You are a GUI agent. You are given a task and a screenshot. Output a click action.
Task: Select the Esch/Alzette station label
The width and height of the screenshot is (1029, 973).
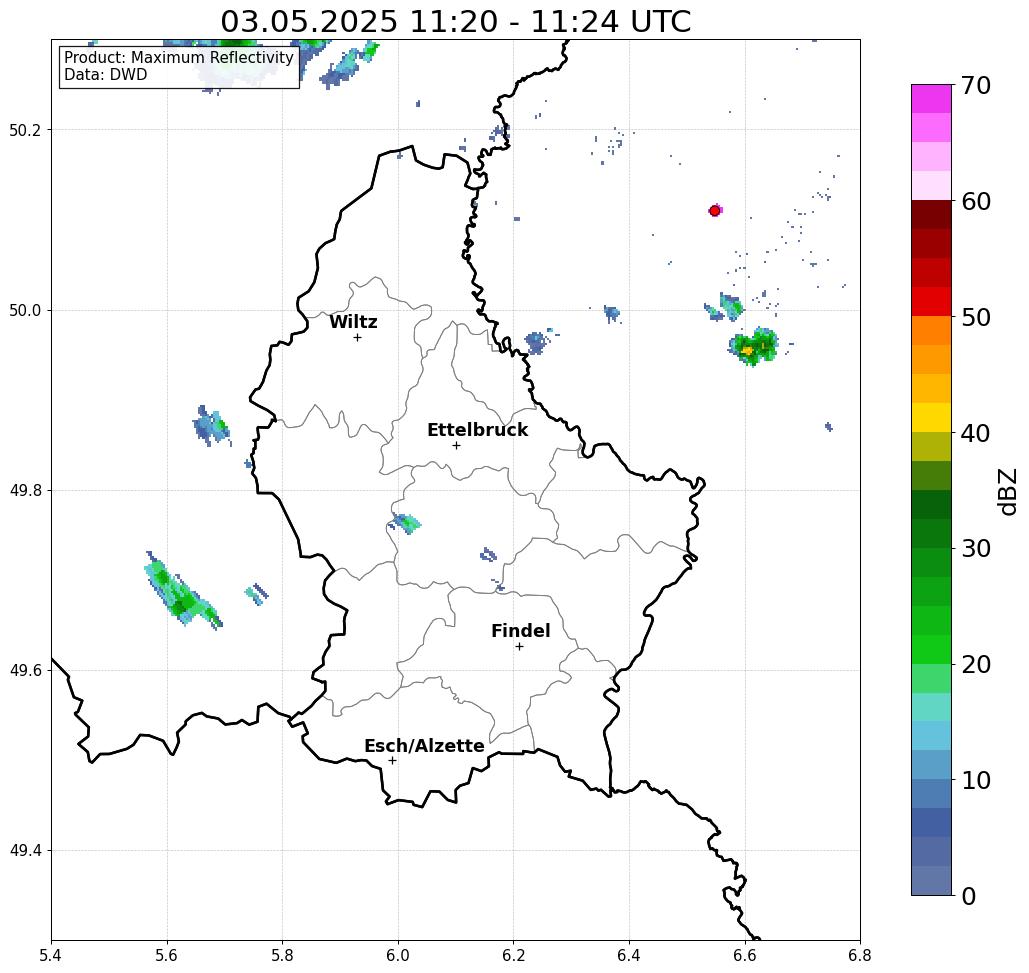(424, 746)
